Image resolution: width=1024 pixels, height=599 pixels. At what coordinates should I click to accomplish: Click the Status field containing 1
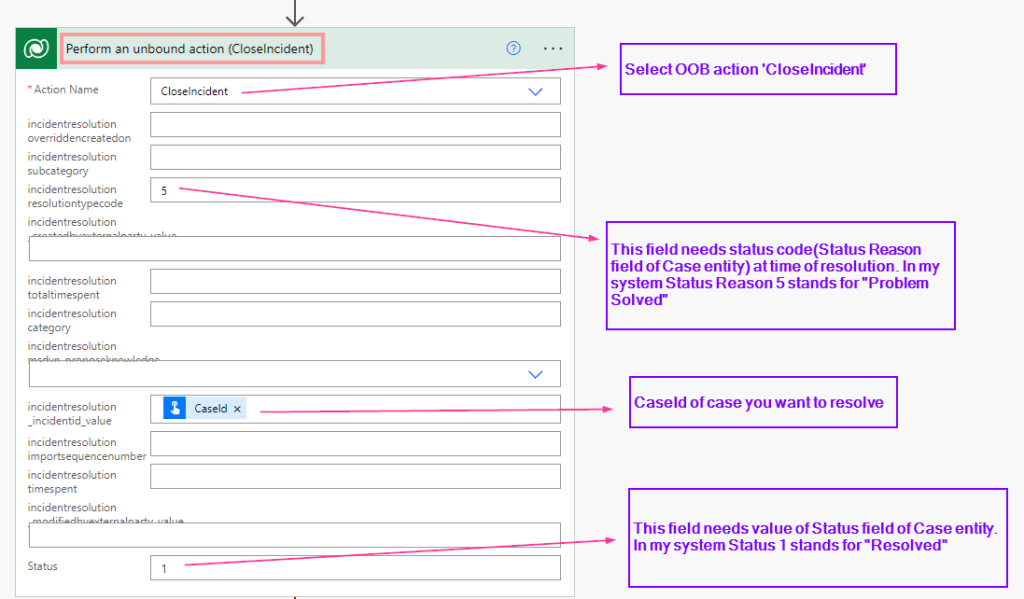355,568
